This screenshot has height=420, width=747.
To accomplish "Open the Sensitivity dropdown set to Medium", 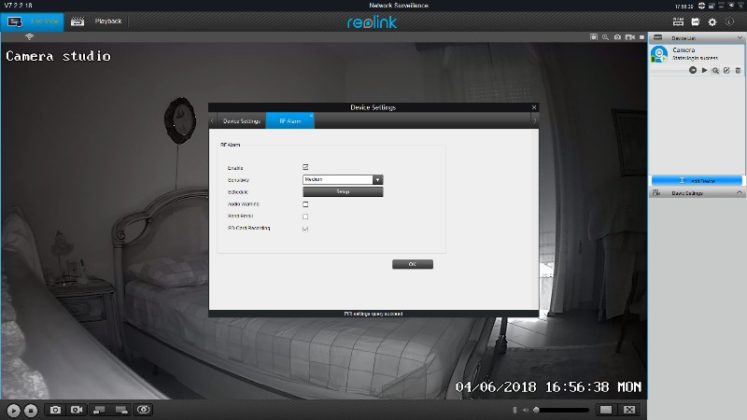I will click(343, 180).
